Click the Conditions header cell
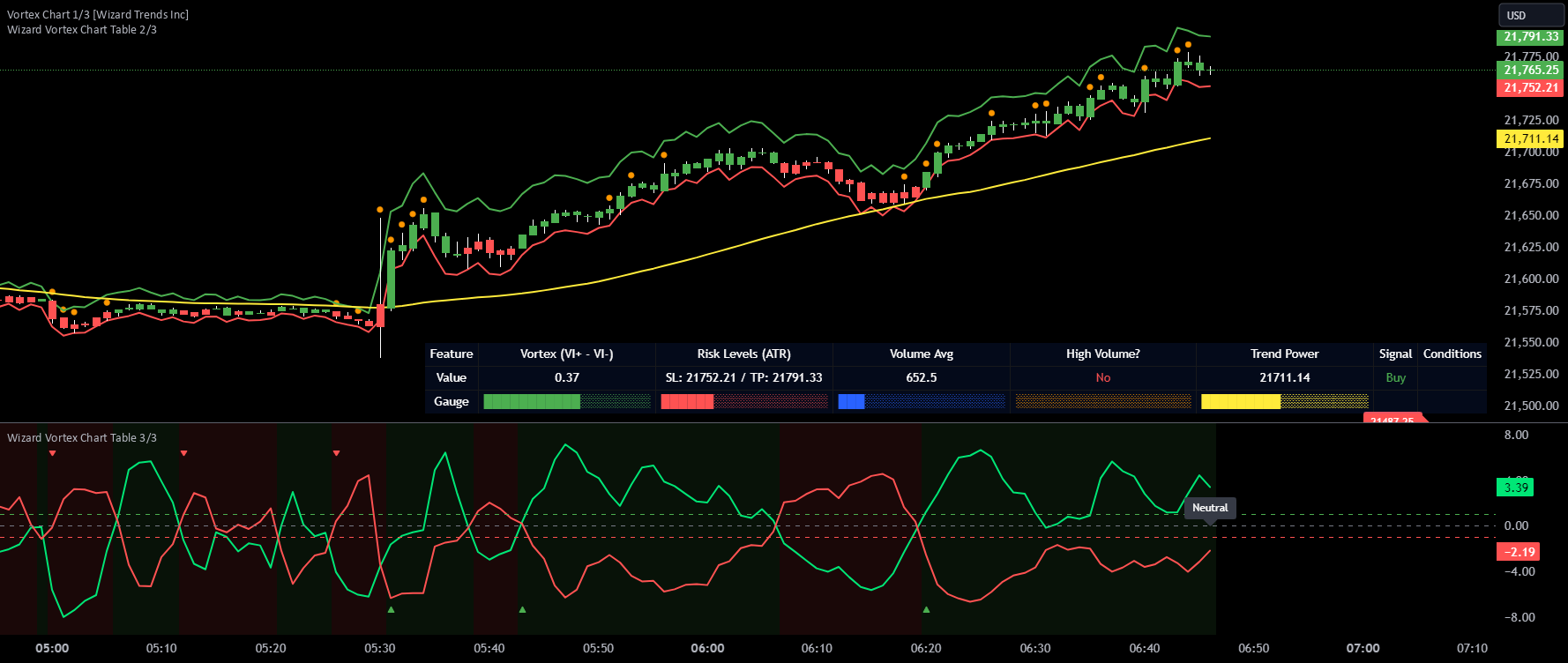 [x=1452, y=354]
